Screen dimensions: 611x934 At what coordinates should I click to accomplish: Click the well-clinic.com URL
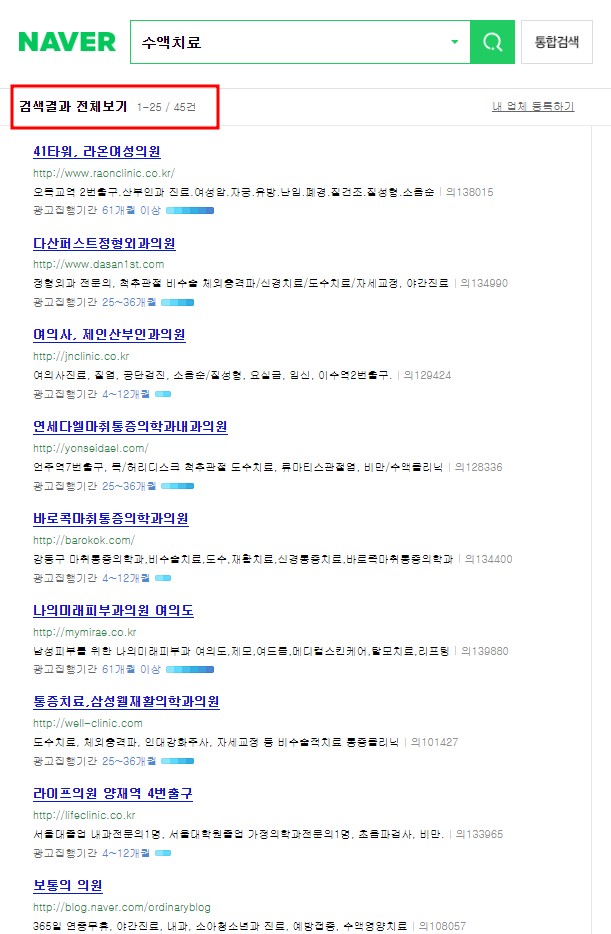pyautogui.click(x=88, y=723)
